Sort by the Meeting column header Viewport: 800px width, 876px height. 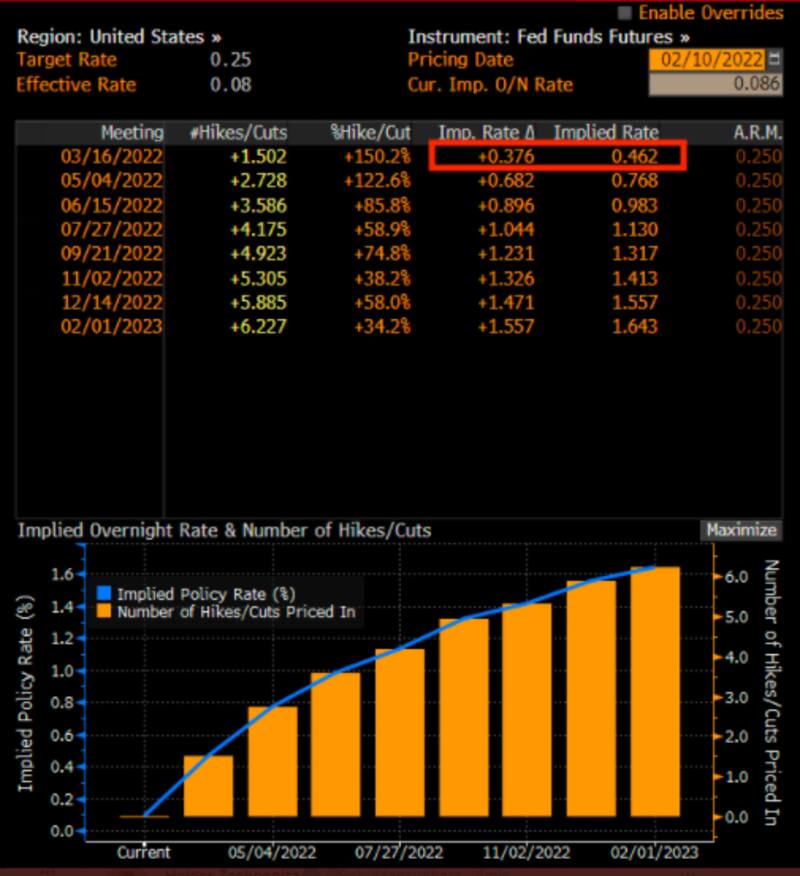pos(131,132)
